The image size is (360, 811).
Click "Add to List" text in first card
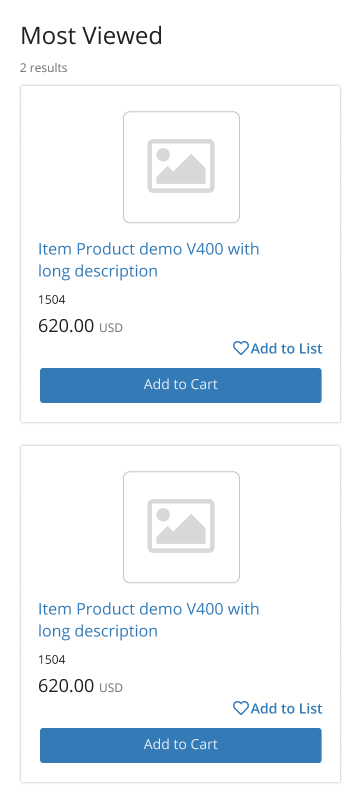click(287, 349)
